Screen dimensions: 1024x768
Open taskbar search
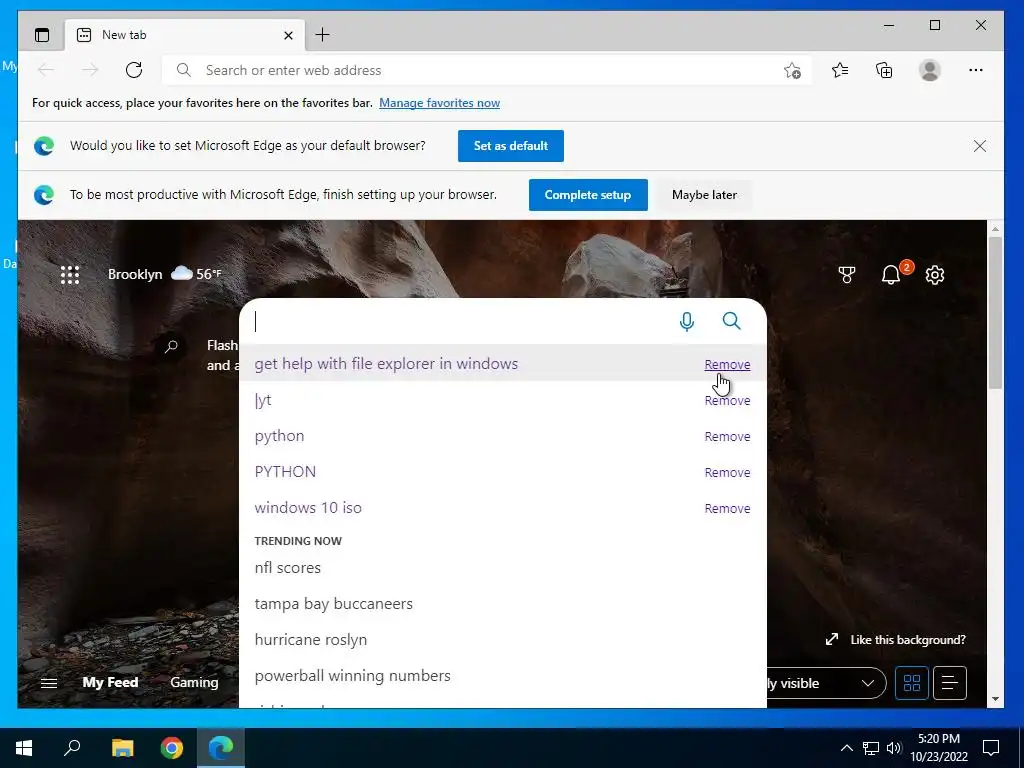tap(72, 748)
